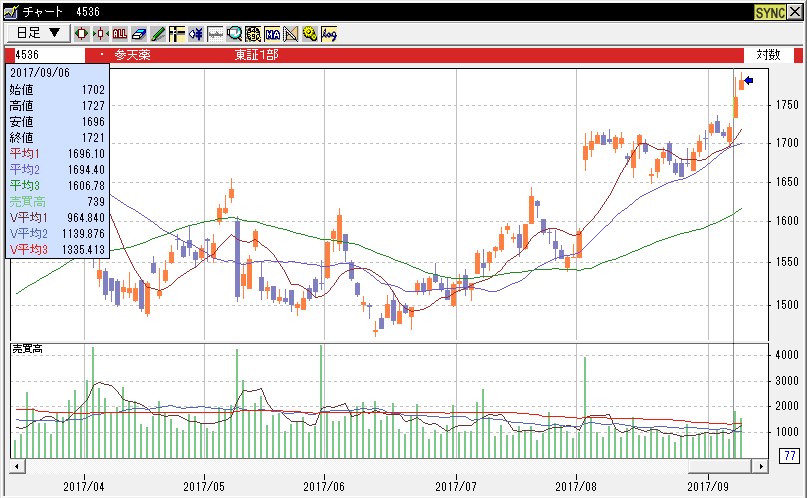Click the red ALL display icon
This screenshot has width=807, height=498.
(120, 33)
